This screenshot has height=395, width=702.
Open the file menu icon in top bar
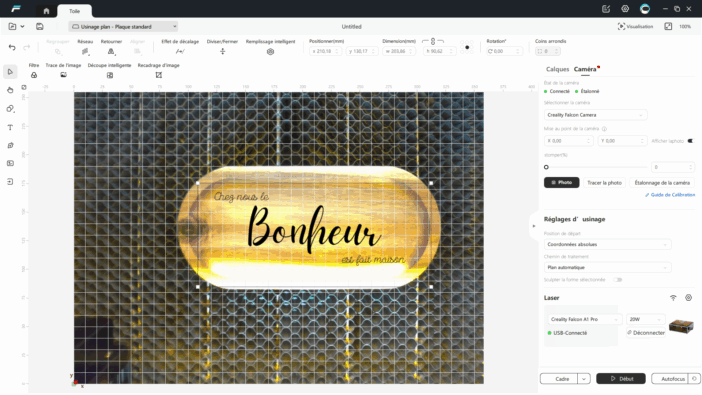tap(13, 26)
